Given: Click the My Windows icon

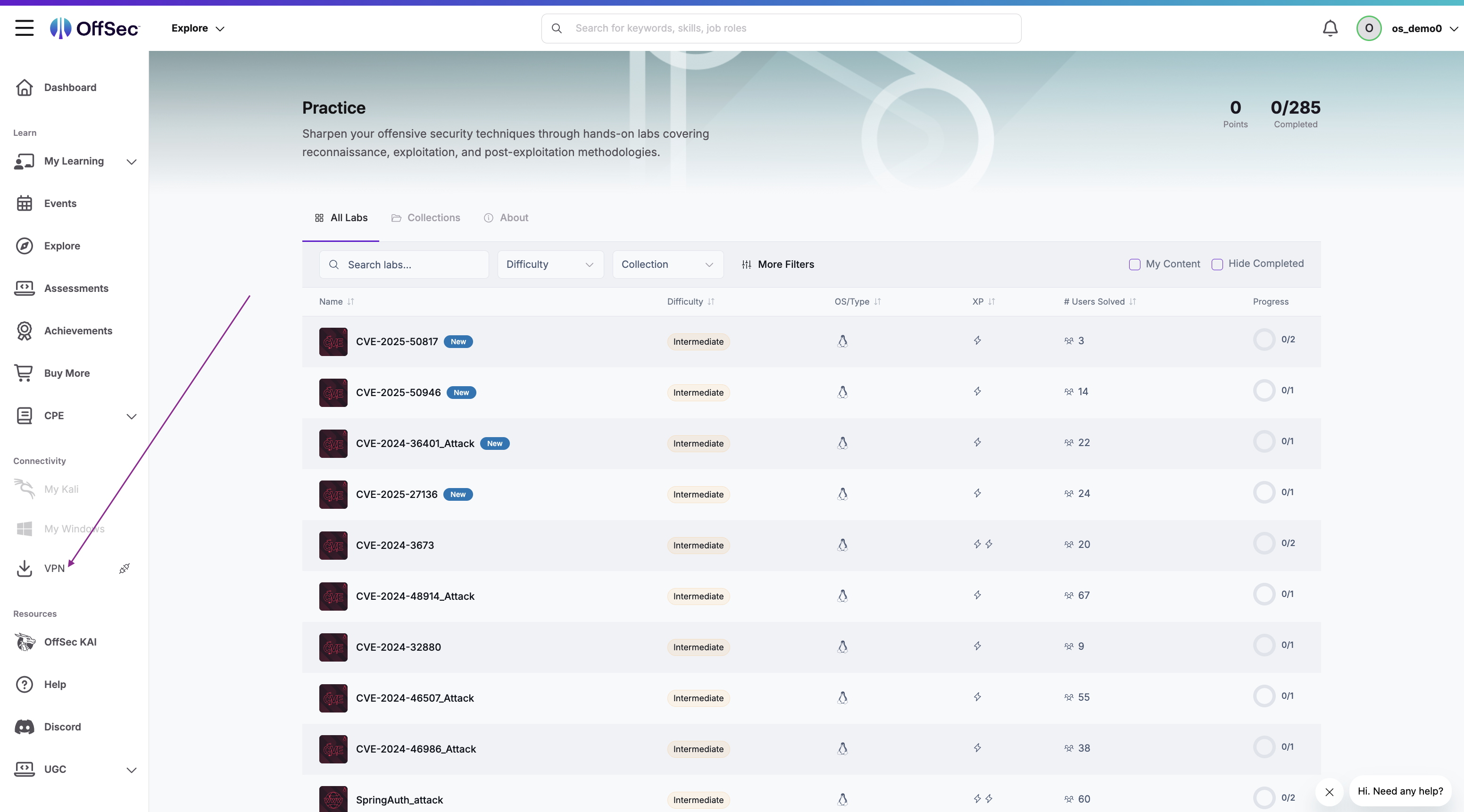Looking at the screenshot, I should (25, 529).
